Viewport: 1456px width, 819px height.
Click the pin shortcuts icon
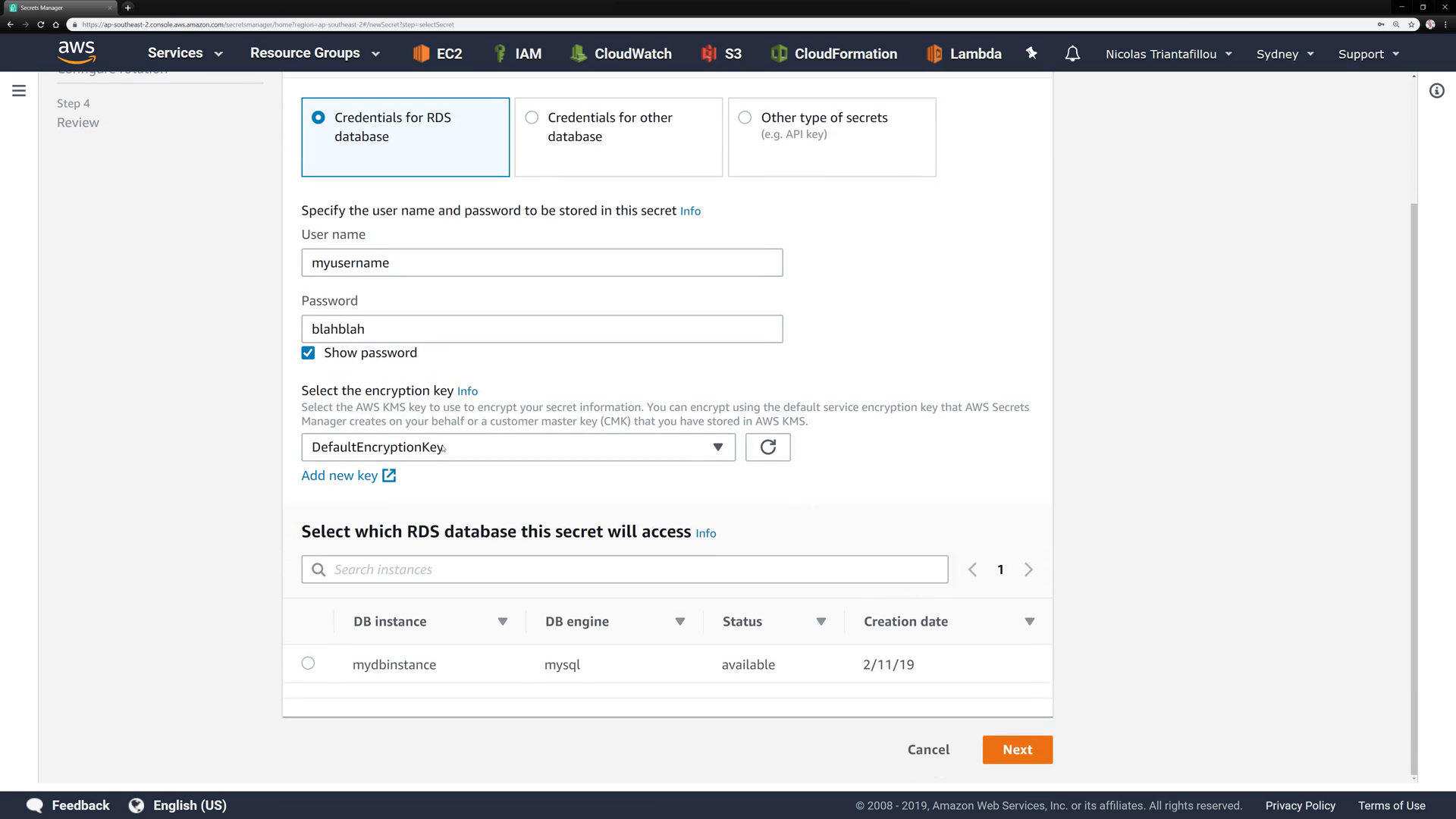point(1031,53)
